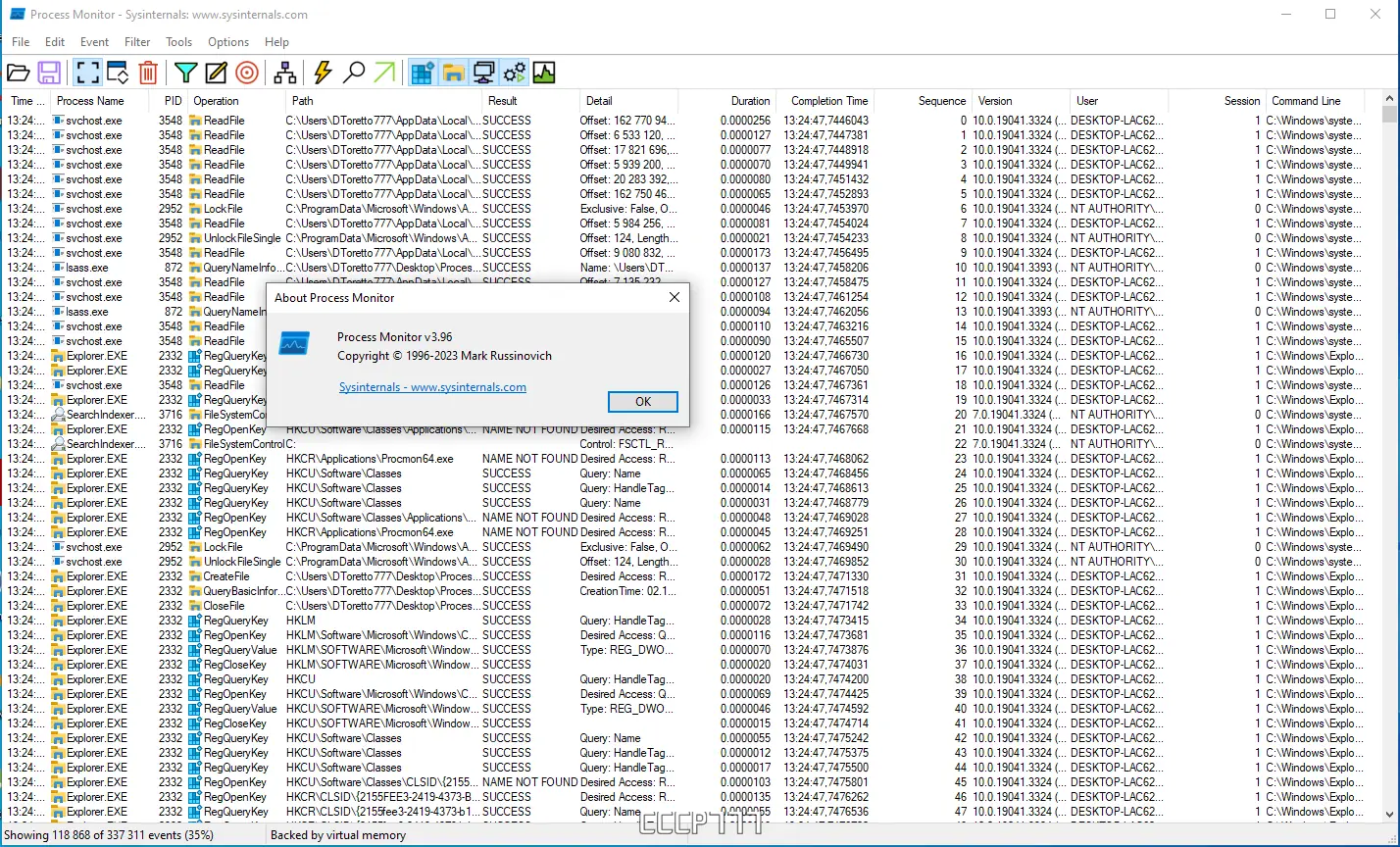Screen dimensions: 1400x847
Task: Click the Version column header
Action: (x=1021, y=101)
